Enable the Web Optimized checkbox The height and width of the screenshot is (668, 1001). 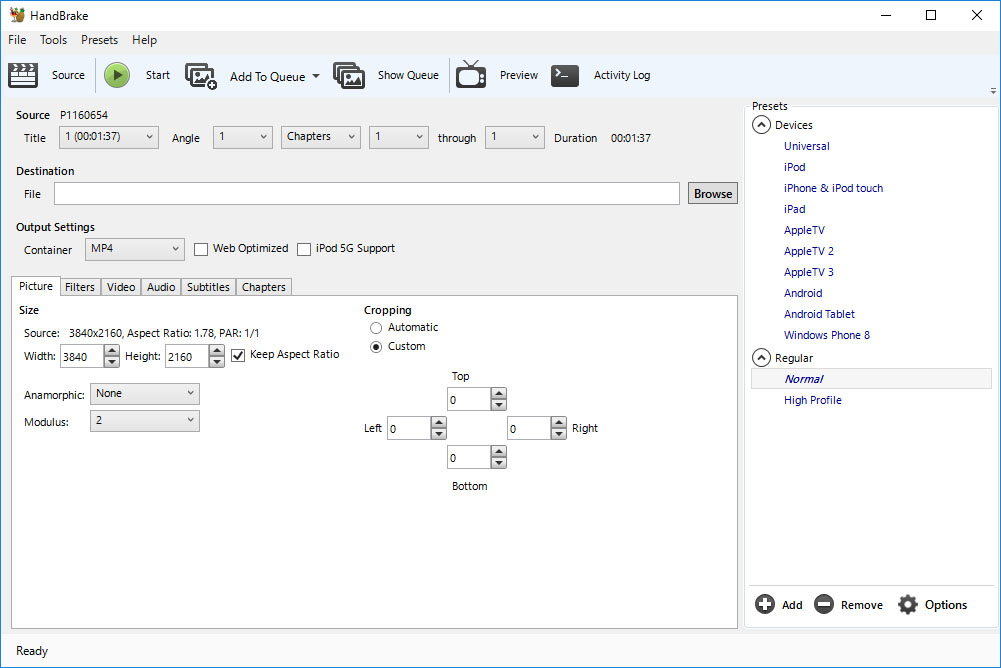click(x=201, y=249)
